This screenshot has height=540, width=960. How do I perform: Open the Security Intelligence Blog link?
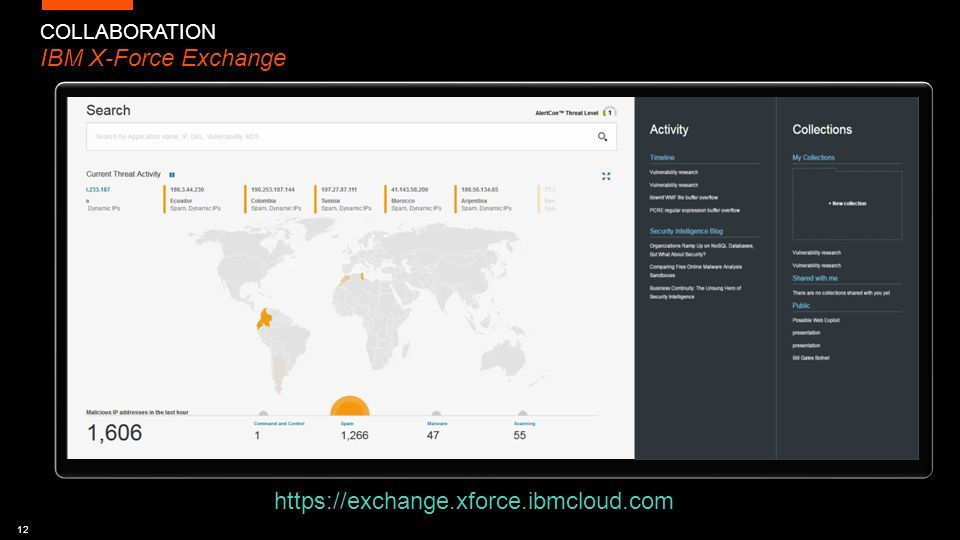pyautogui.click(x=686, y=231)
